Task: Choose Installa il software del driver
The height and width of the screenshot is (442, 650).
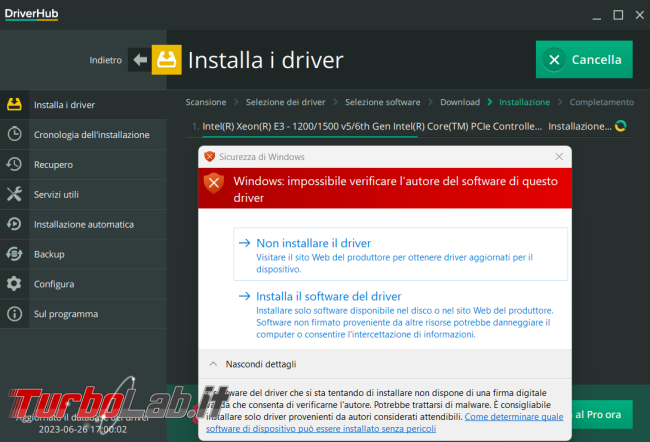Action: coord(400,315)
